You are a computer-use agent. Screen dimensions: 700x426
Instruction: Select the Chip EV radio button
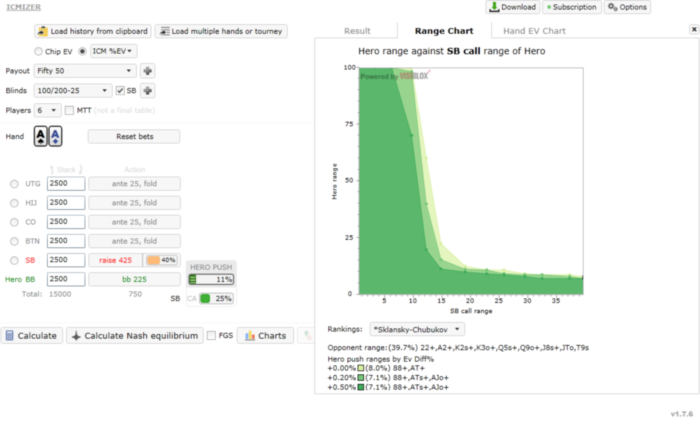pos(38,51)
